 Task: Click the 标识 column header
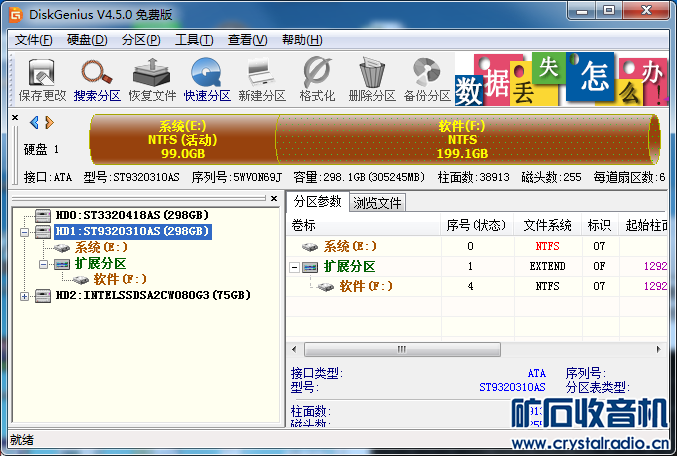(x=599, y=225)
